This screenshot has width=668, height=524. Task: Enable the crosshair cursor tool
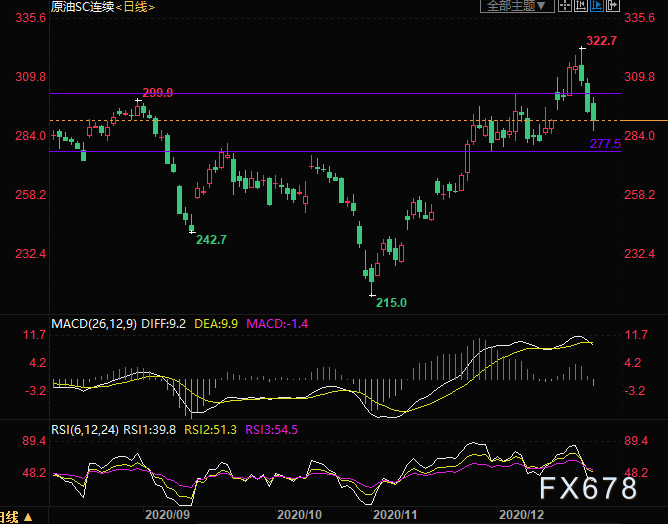565,6
